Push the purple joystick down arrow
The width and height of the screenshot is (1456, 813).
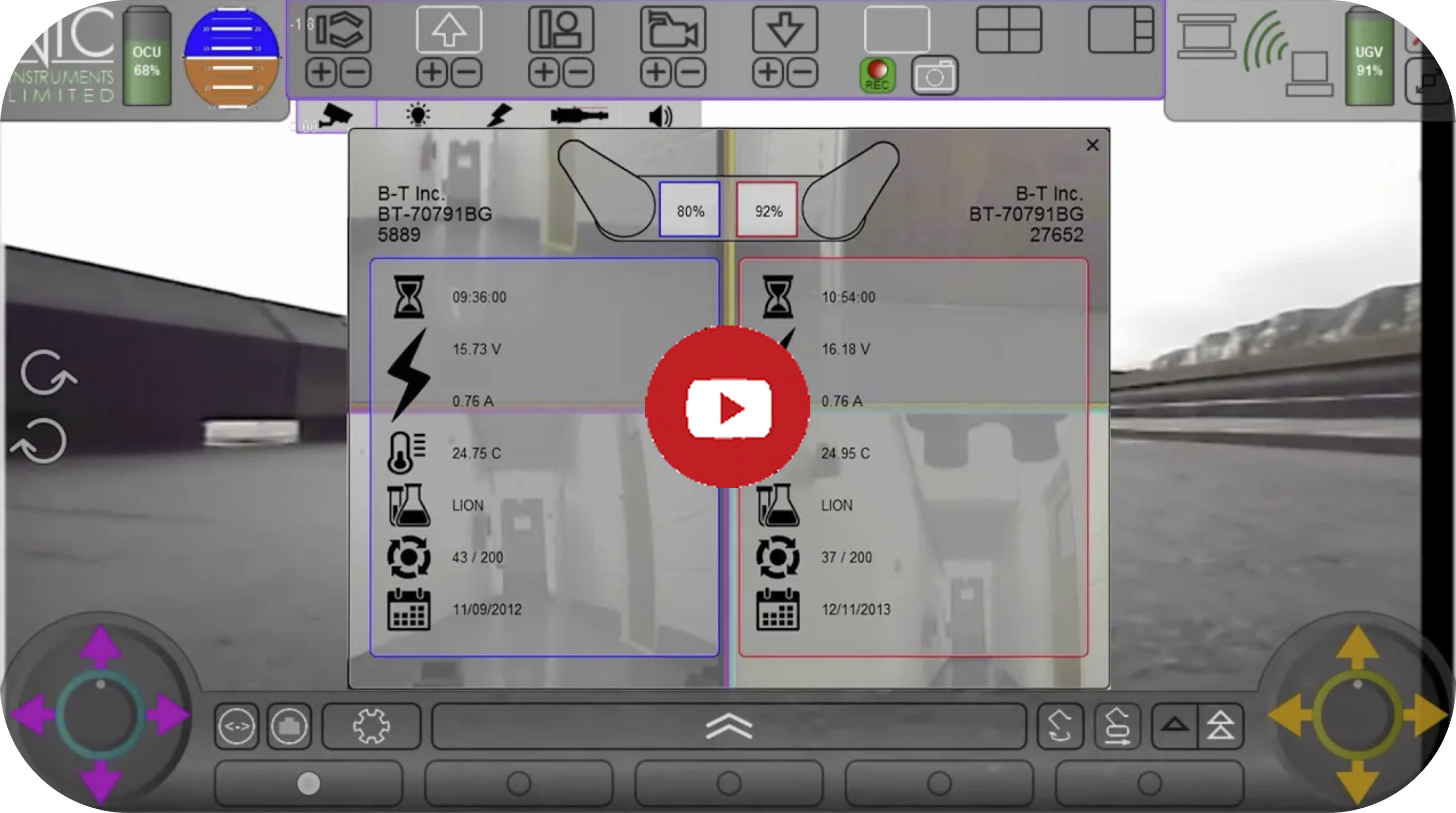(101, 782)
